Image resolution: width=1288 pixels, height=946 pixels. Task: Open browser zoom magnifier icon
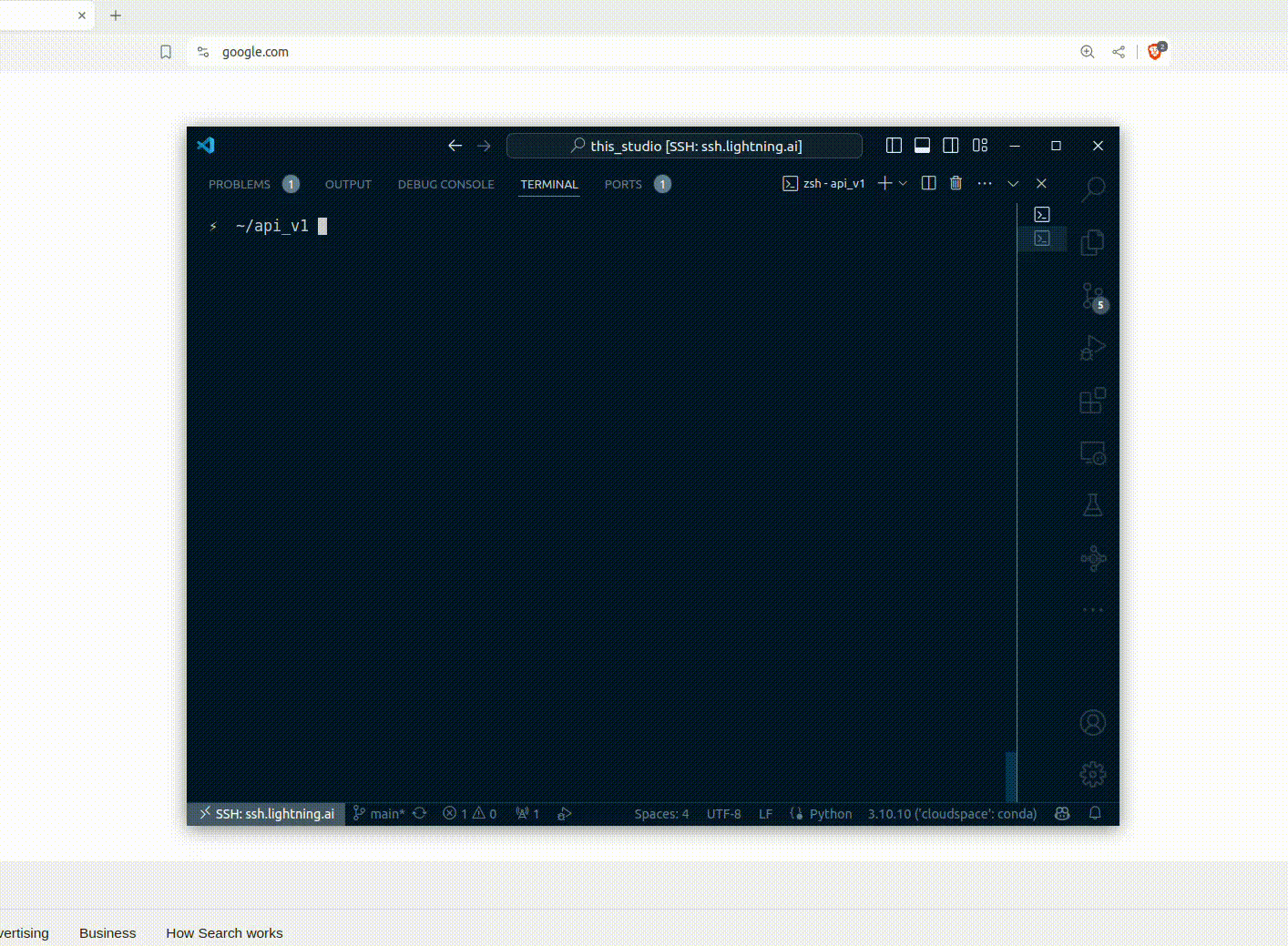(x=1088, y=52)
